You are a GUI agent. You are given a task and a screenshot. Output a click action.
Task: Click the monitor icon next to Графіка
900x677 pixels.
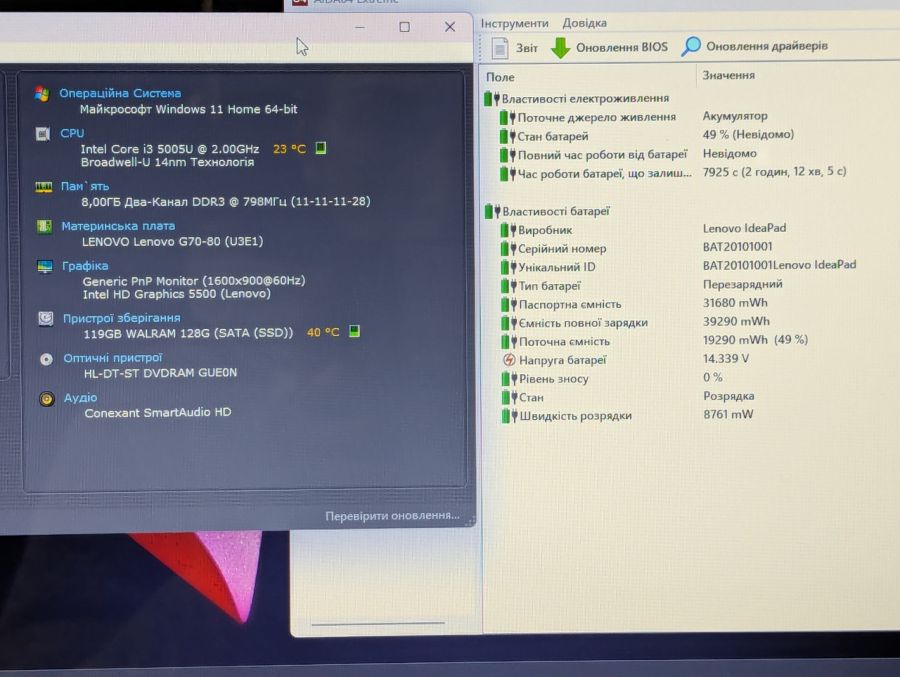[45, 266]
